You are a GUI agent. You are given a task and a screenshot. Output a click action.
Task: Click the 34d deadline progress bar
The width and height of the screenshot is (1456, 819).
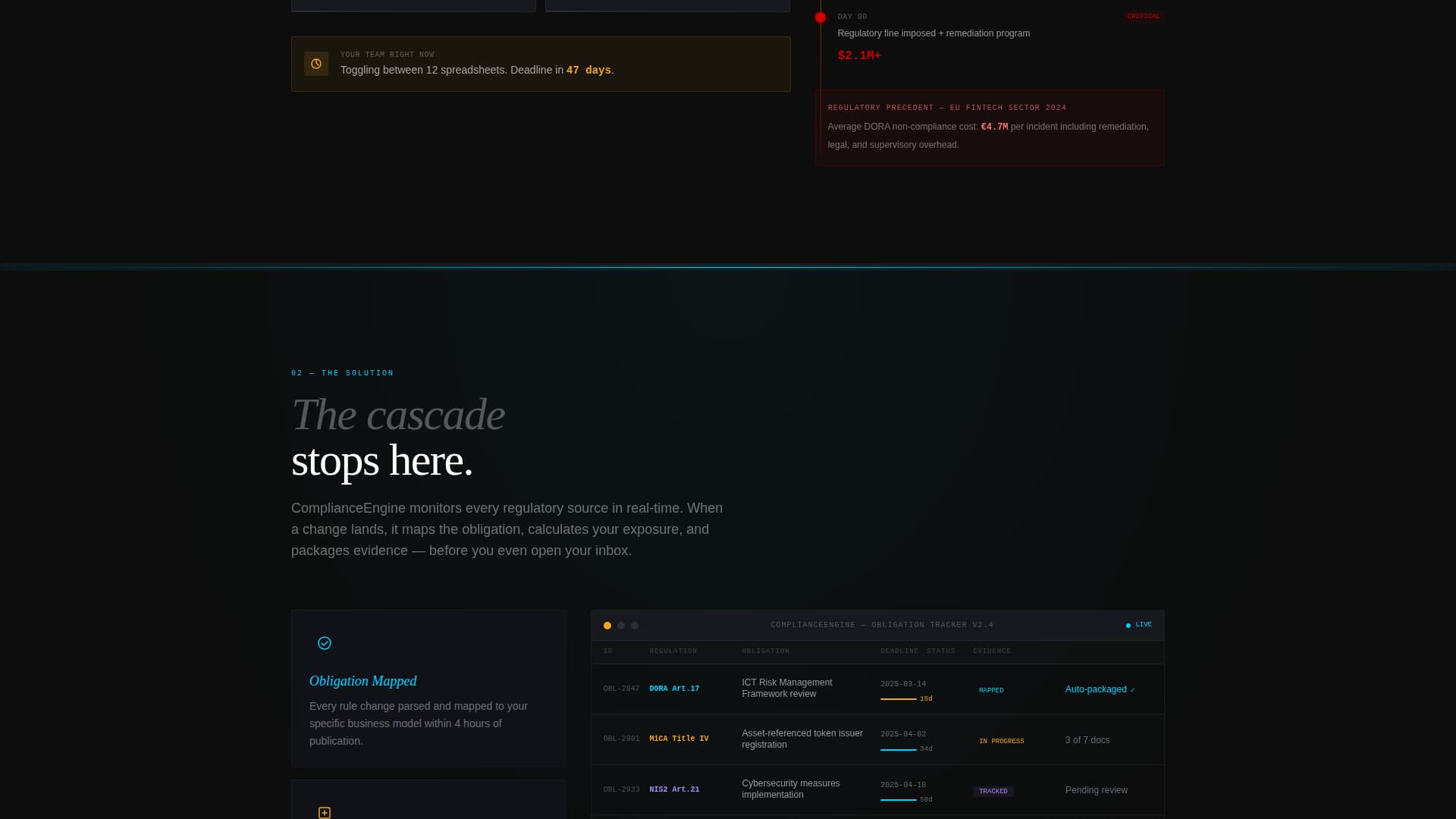click(899, 750)
